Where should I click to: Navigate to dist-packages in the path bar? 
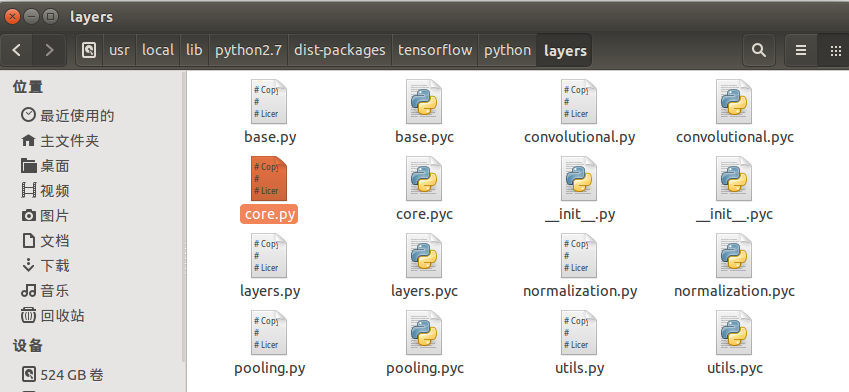(x=339, y=50)
